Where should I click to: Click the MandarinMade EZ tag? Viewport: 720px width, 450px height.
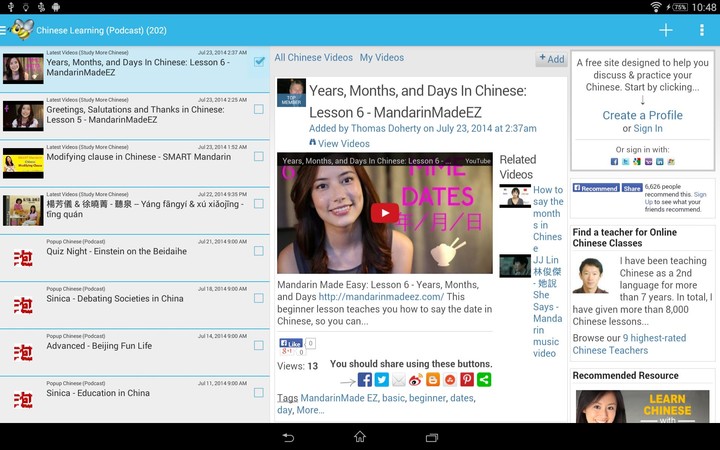339,398
